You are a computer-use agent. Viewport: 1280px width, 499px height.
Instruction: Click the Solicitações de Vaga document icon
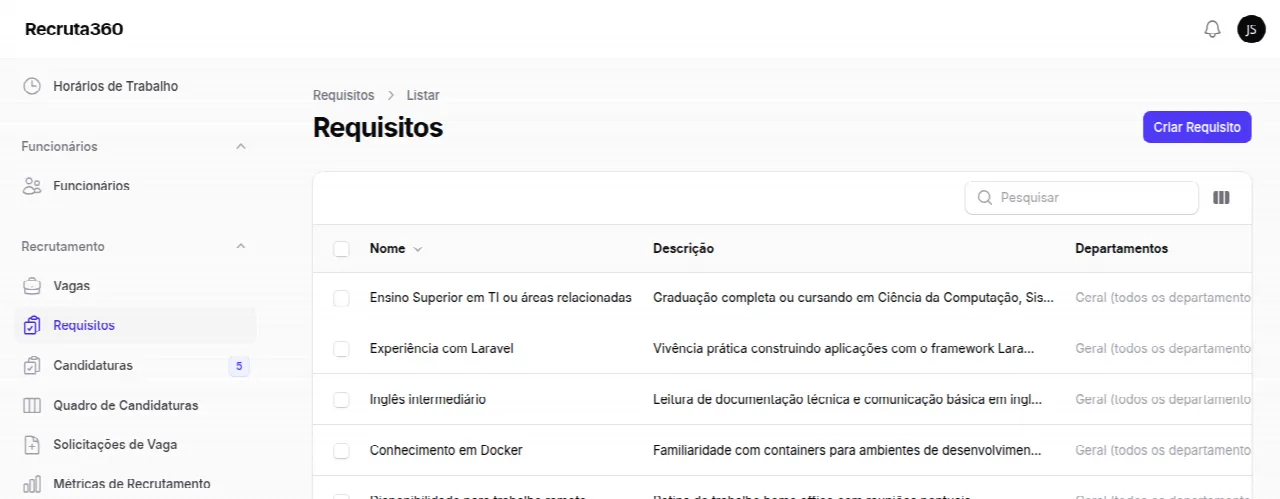(x=33, y=444)
